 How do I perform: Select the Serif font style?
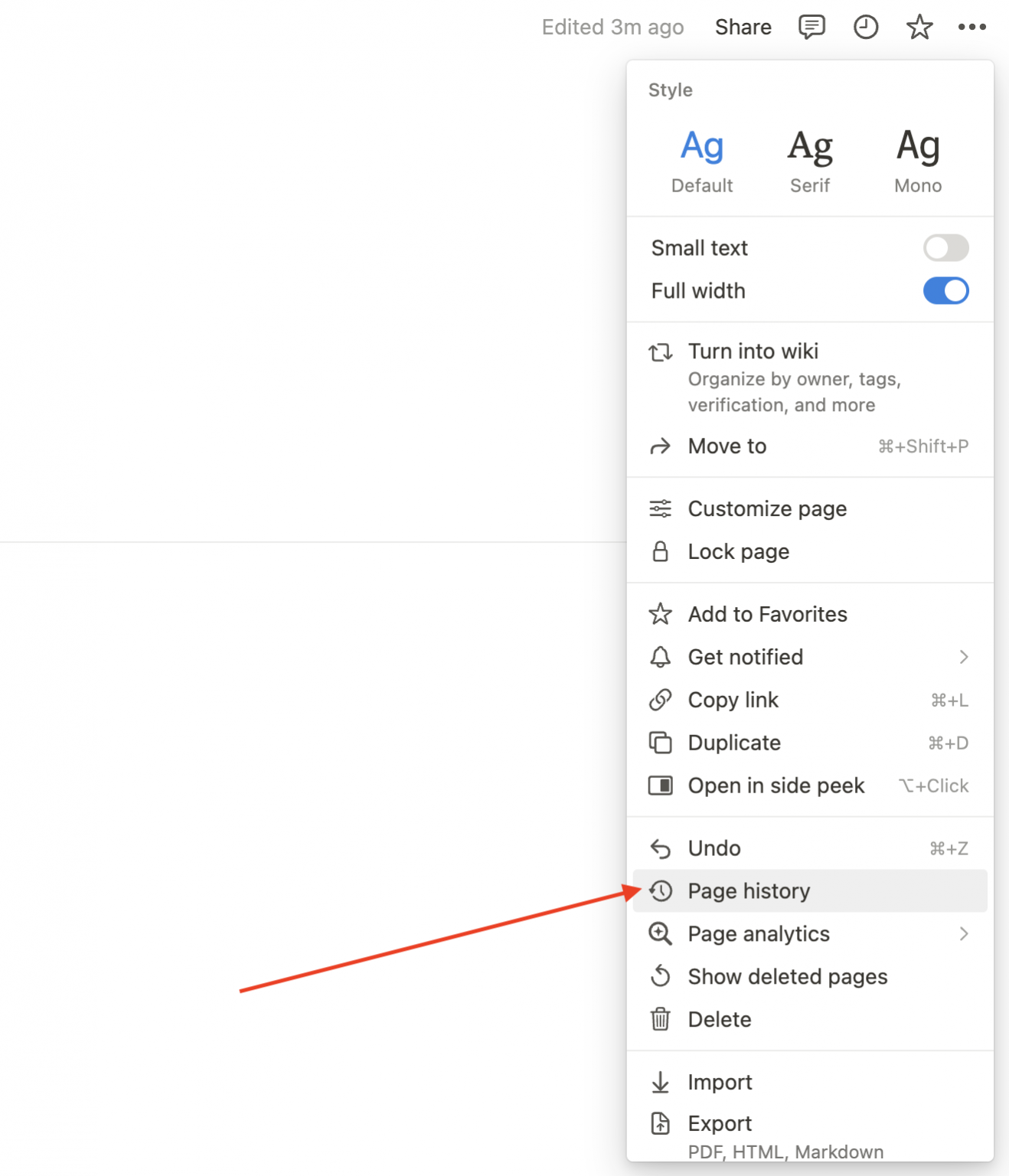[x=810, y=162]
